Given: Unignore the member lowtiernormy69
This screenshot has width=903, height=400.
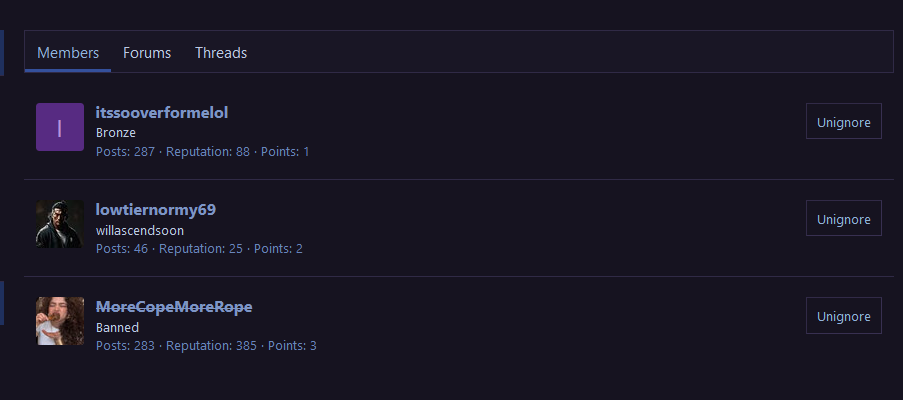Looking at the screenshot, I should pyautogui.click(x=843, y=219).
